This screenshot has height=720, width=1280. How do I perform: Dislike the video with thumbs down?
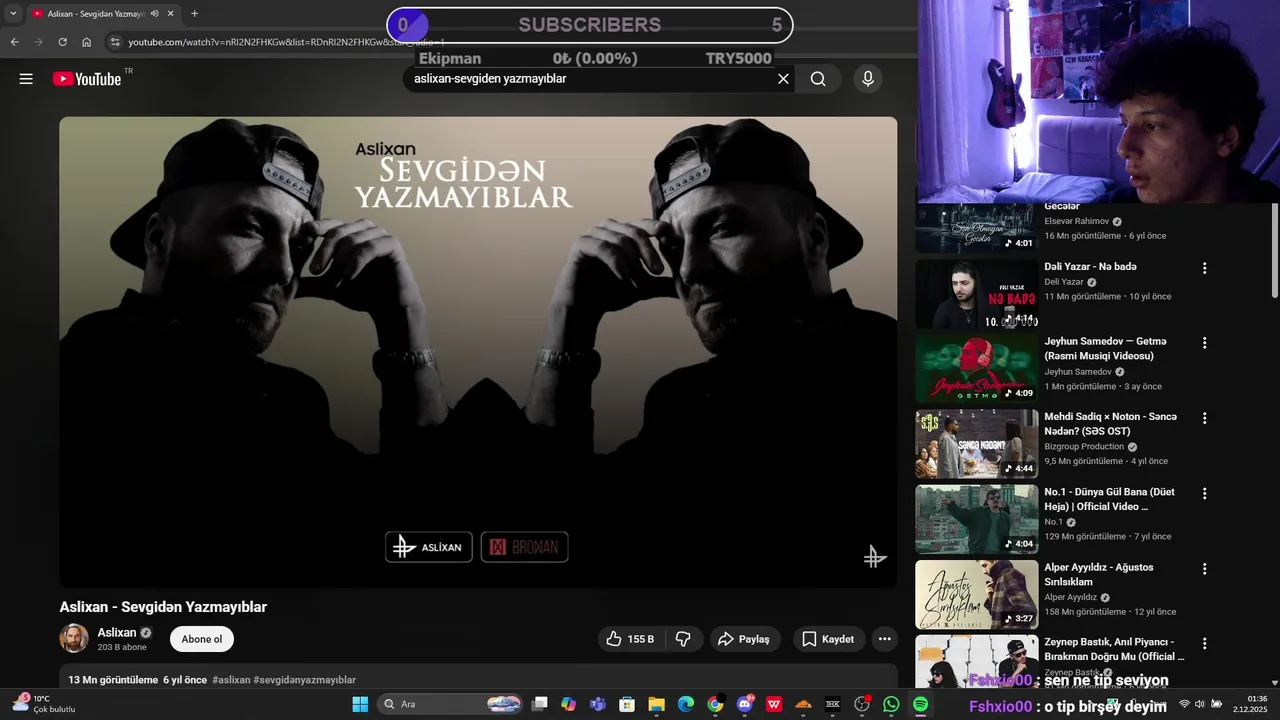click(683, 639)
